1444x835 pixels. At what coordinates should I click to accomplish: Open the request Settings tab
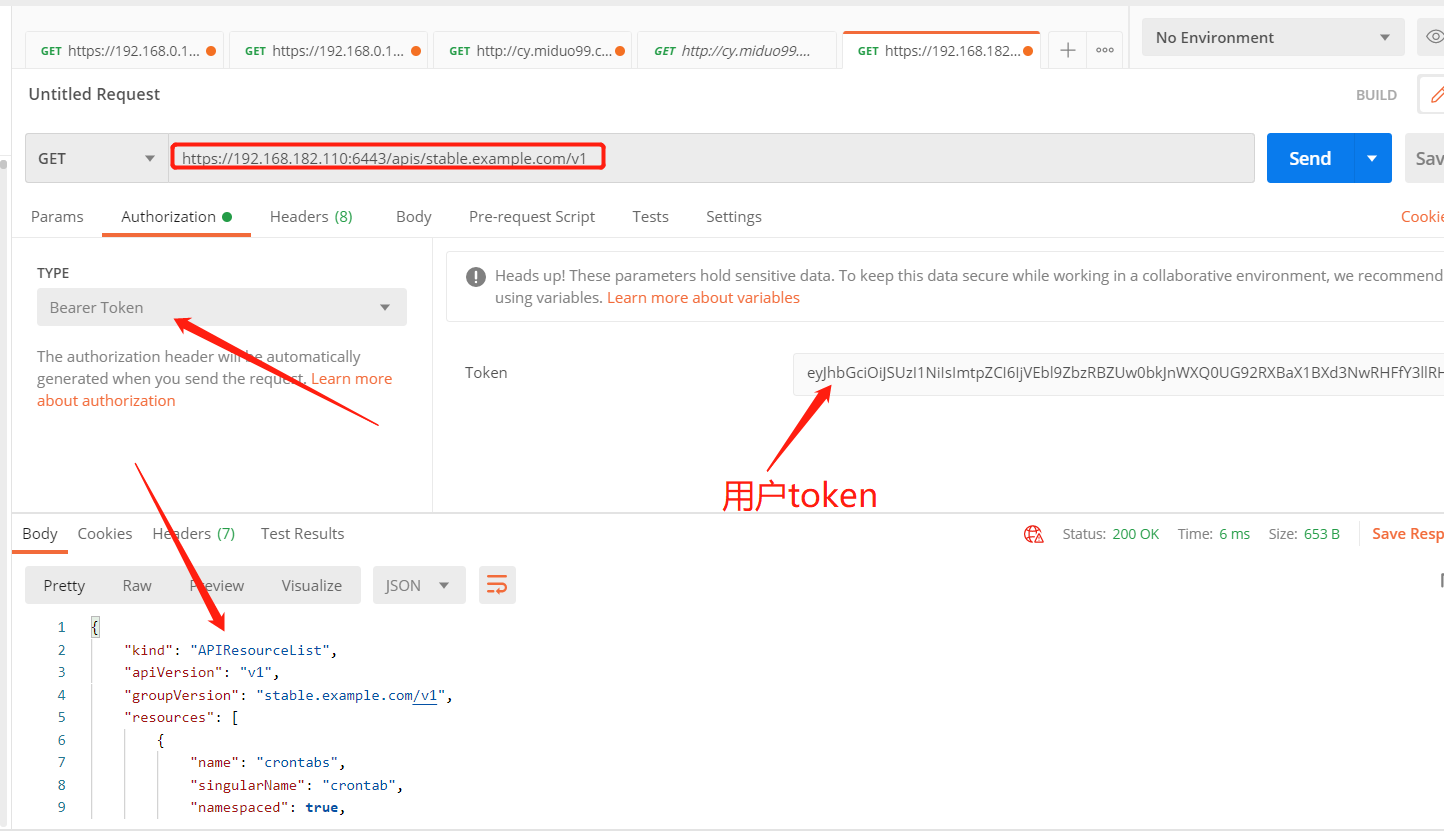pos(734,216)
